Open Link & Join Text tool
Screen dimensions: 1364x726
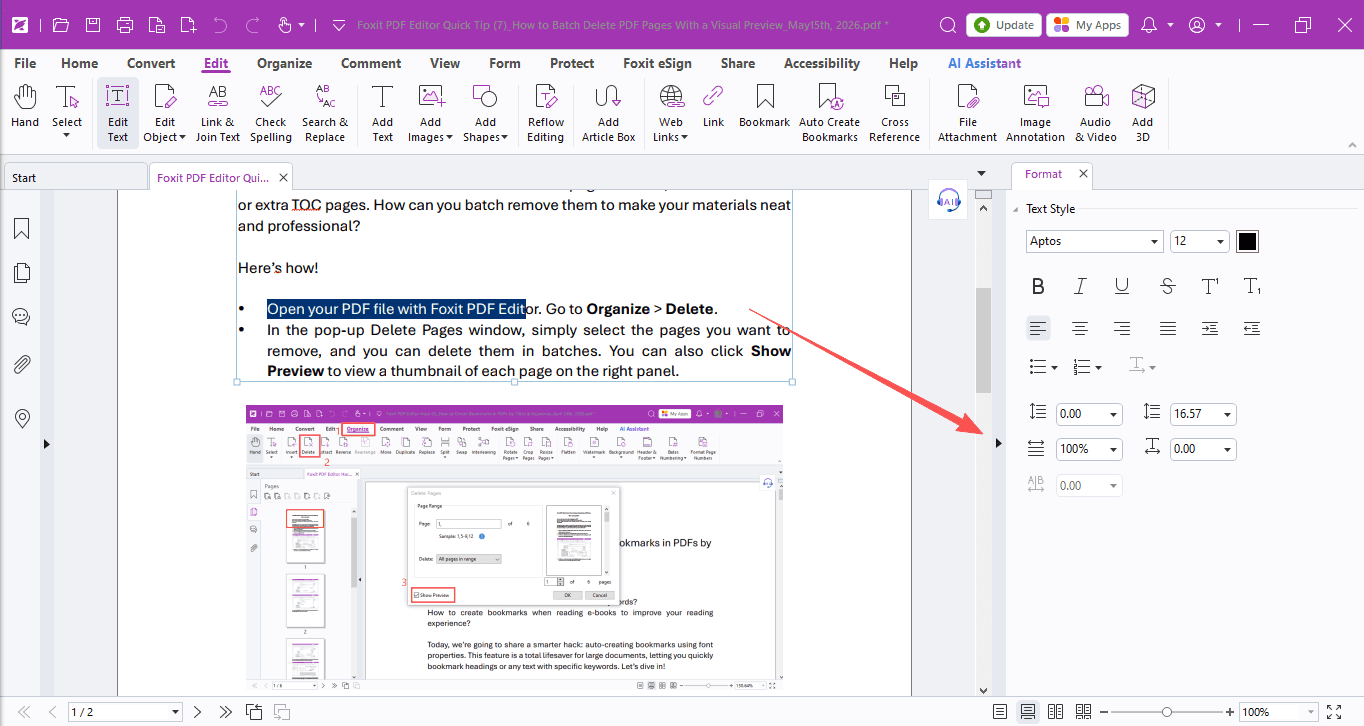pyautogui.click(x=217, y=112)
